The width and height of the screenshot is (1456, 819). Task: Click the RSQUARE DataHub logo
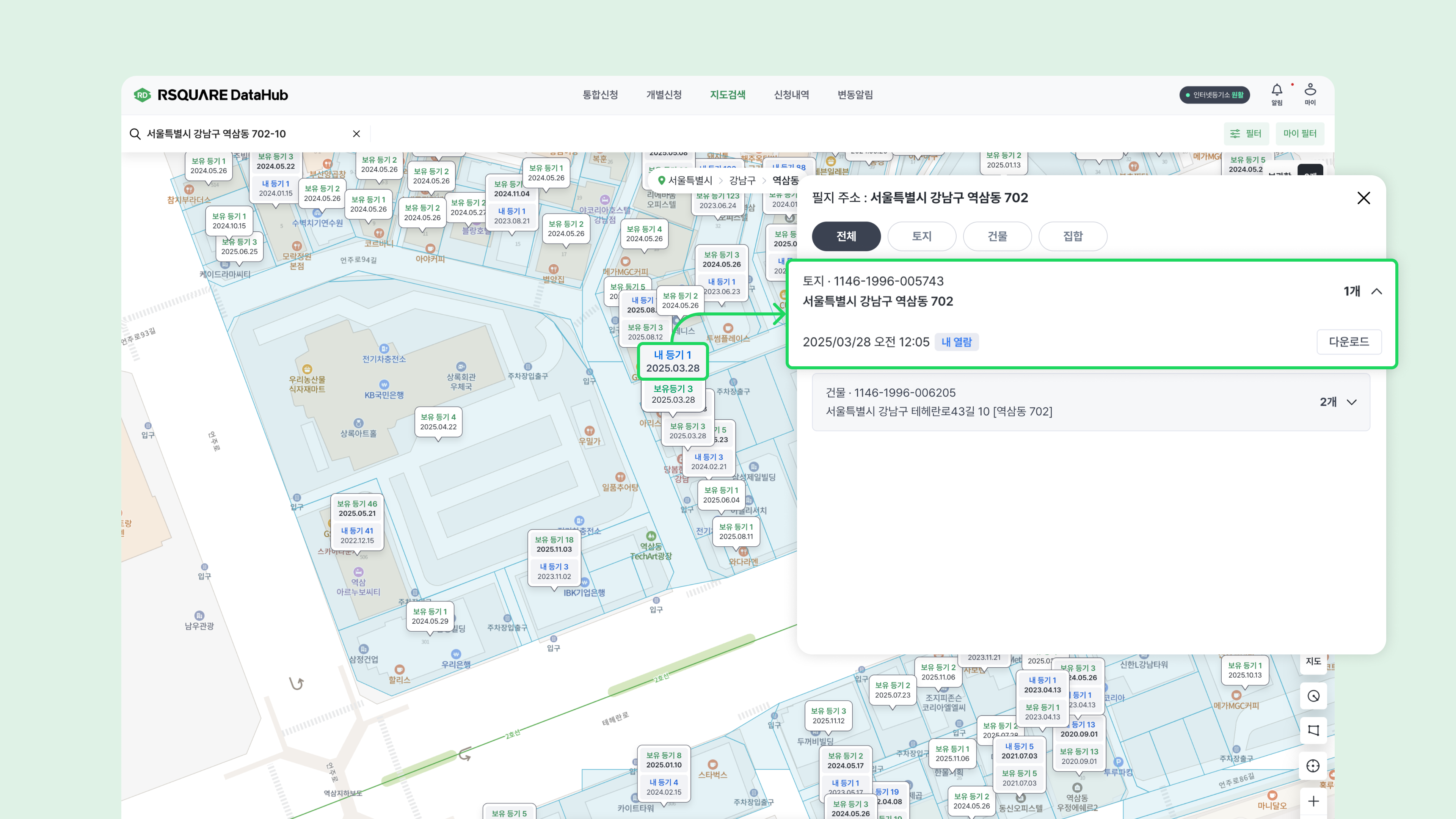[211, 95]
